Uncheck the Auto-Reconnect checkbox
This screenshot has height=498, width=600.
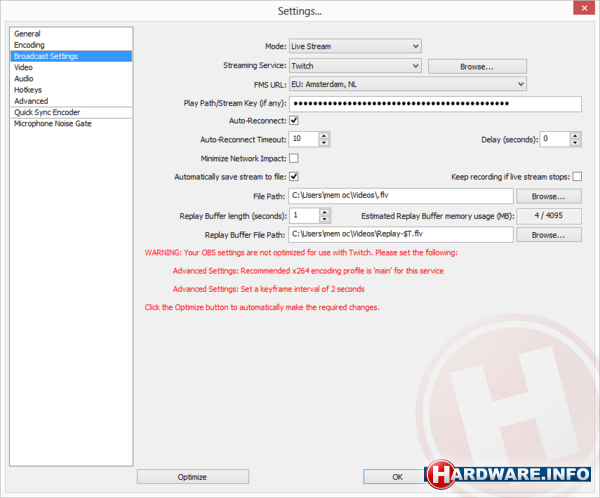click(294, 121)
